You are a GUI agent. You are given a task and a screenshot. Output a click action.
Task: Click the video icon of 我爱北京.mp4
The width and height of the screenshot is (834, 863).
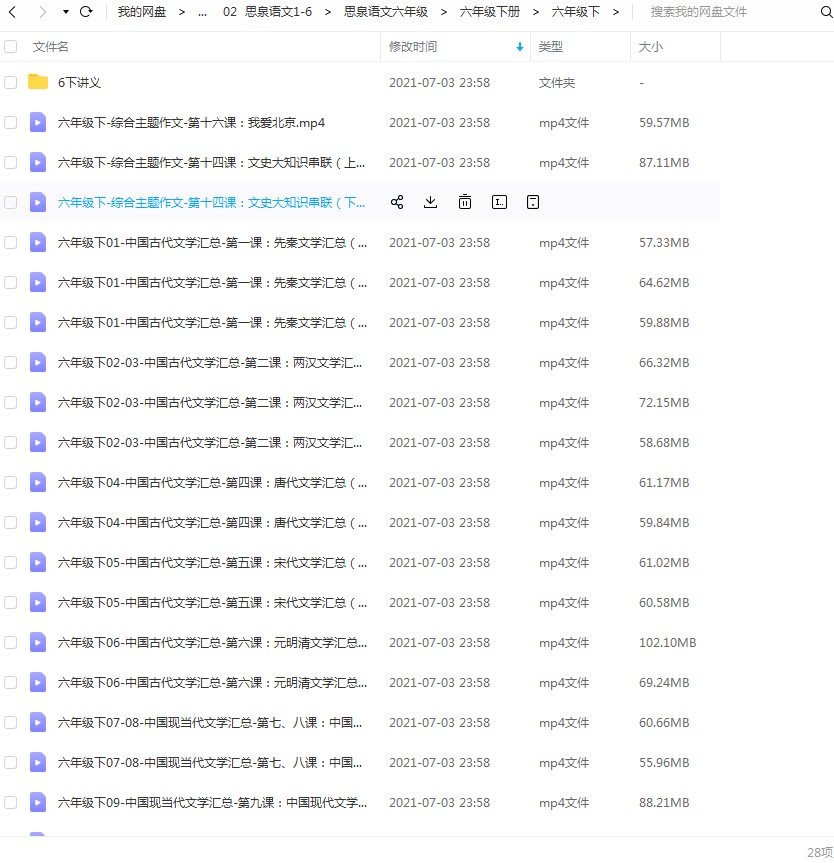[x=38, y=122]
